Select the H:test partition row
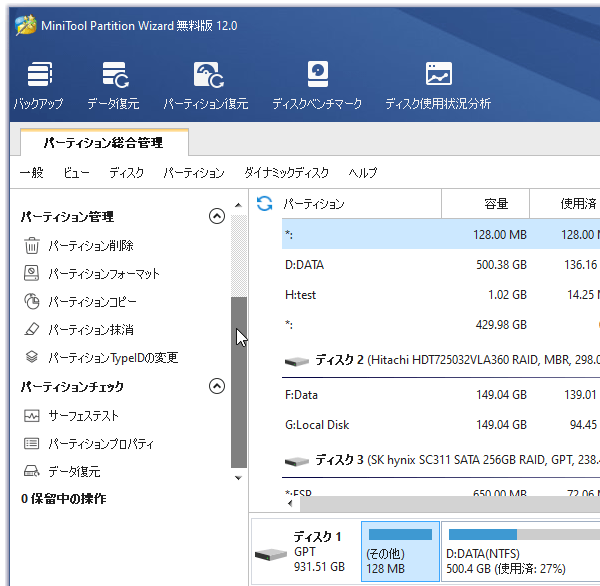Screen dimensions: 600x586 441,295
